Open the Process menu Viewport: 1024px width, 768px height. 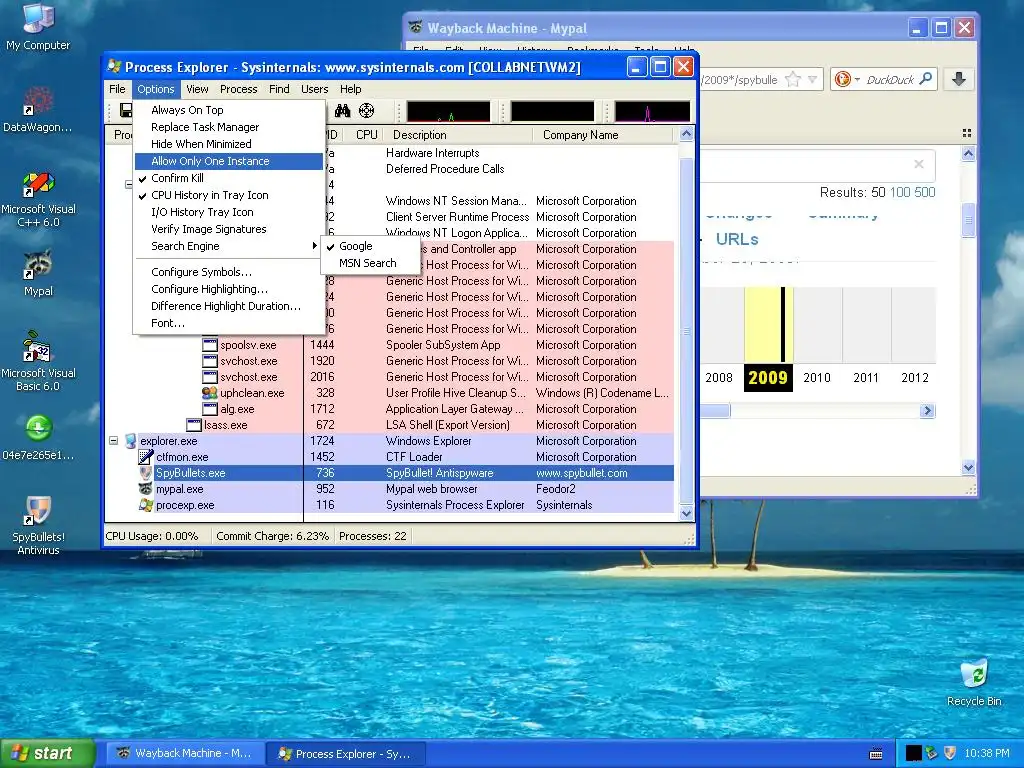coord(238,89)
